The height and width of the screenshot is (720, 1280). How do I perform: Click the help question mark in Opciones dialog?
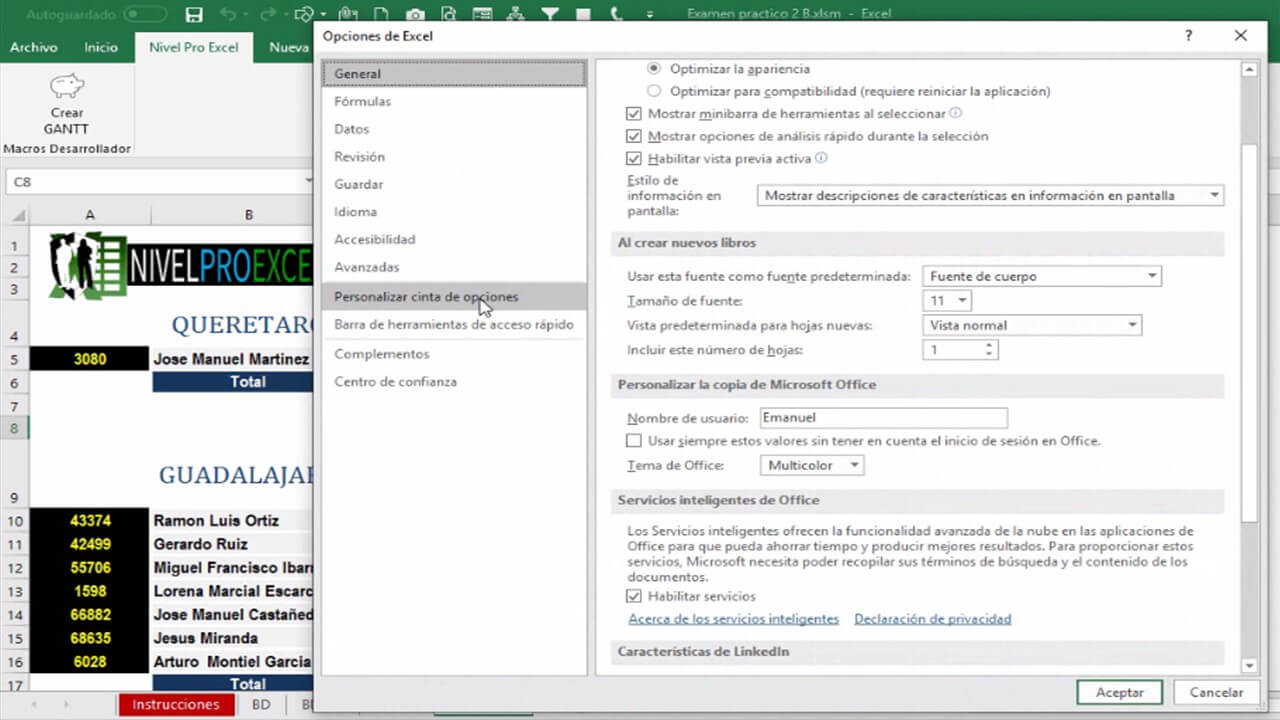(1188, 35)
